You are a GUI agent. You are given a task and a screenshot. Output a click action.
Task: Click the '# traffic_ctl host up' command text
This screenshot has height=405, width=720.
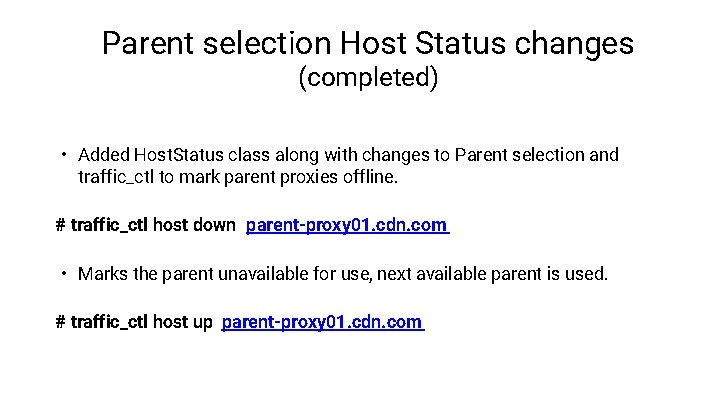(x=134, y=322)
